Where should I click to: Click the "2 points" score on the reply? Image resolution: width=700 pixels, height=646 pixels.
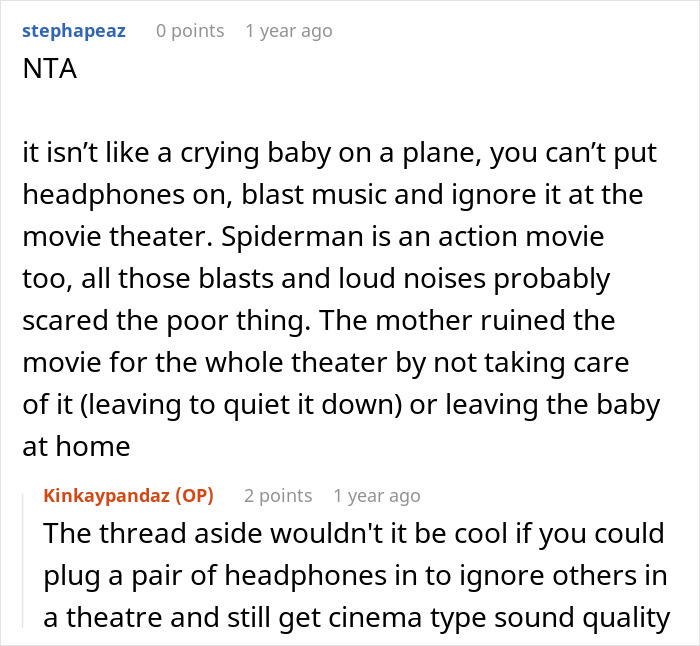278,496
